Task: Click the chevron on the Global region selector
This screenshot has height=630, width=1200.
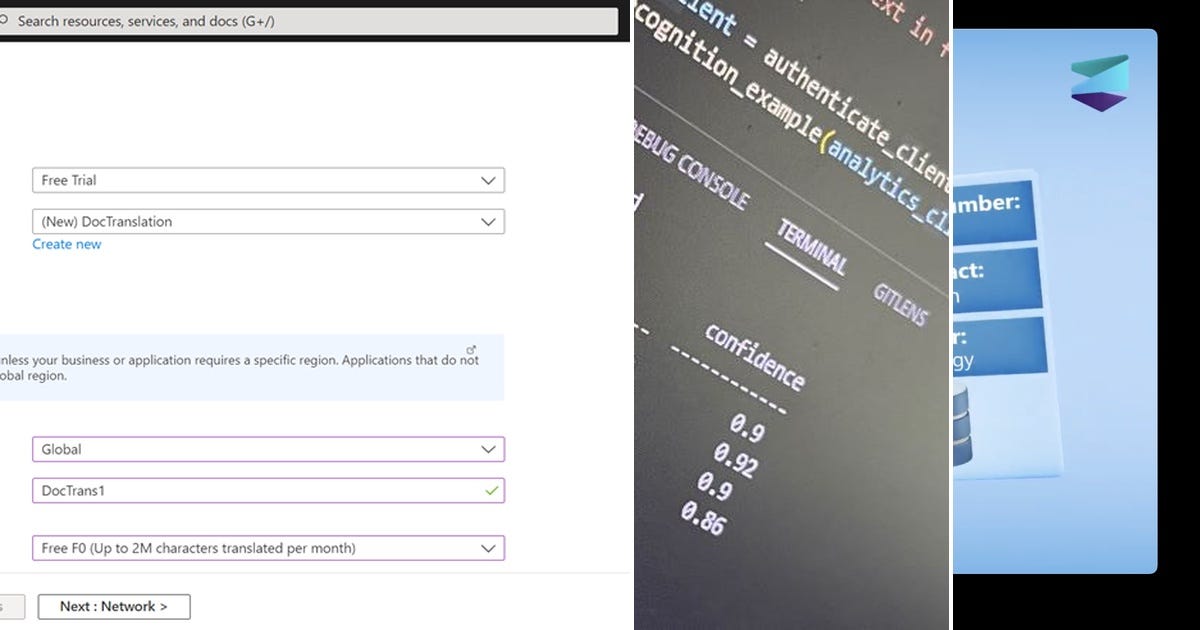Action: [x=488, y=449]
